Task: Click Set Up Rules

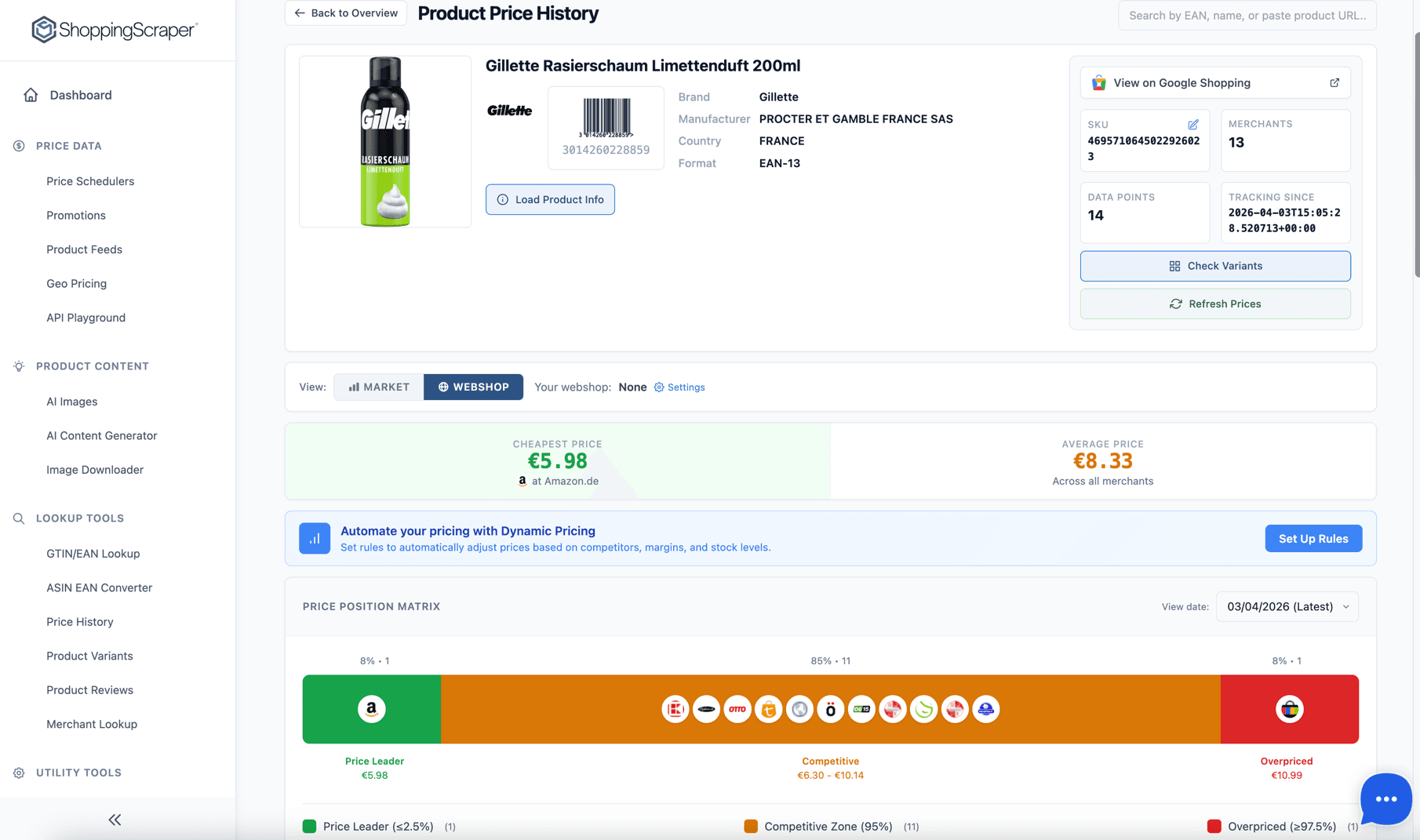Action: [1313, 539]
